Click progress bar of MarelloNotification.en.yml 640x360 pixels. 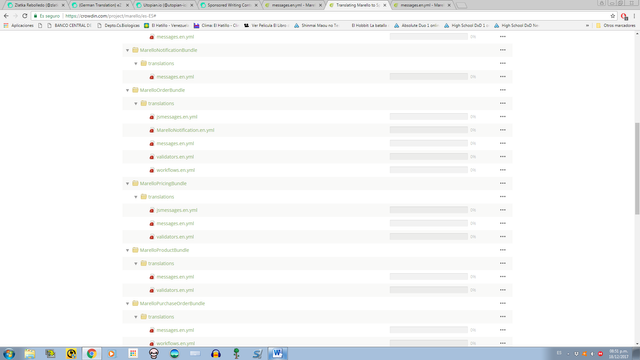pos(429,130)
